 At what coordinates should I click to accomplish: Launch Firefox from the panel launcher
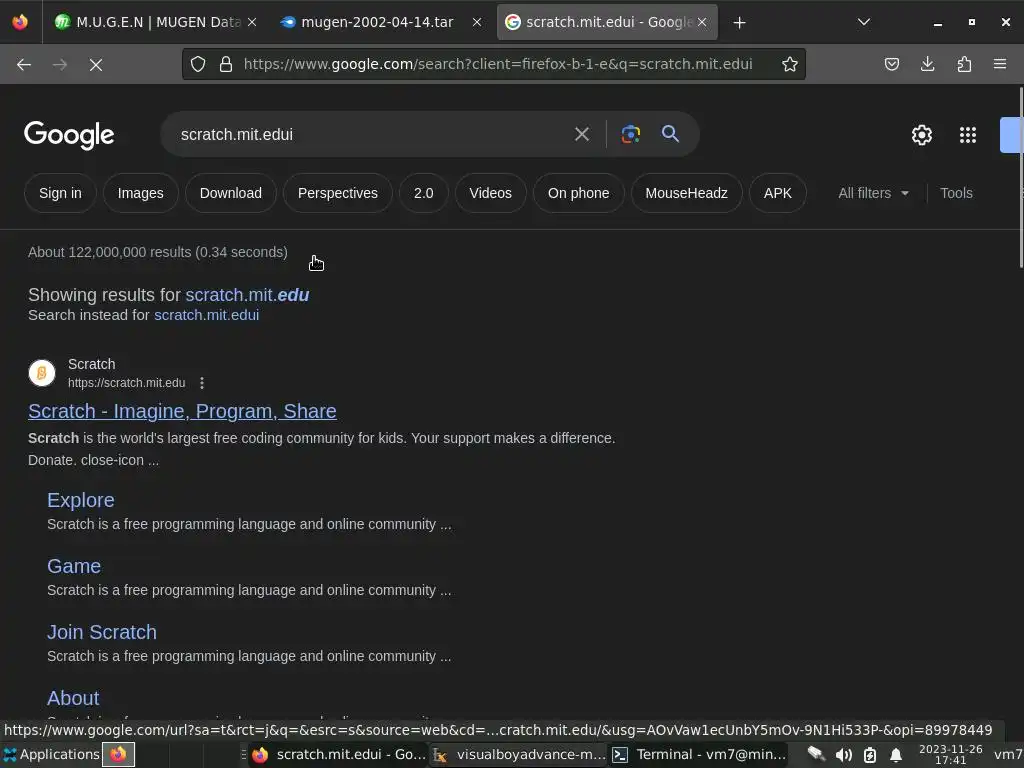point(118,754)
